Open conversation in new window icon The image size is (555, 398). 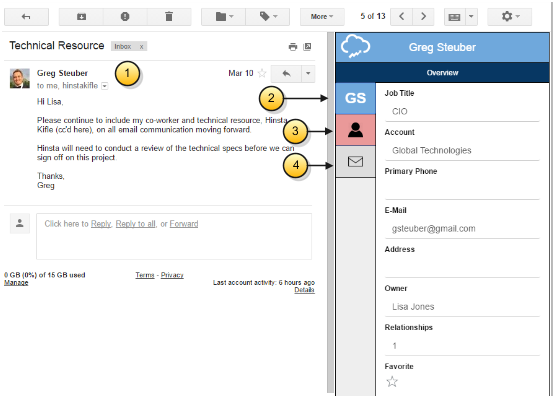pyautogui.click(x=308, y=46)
